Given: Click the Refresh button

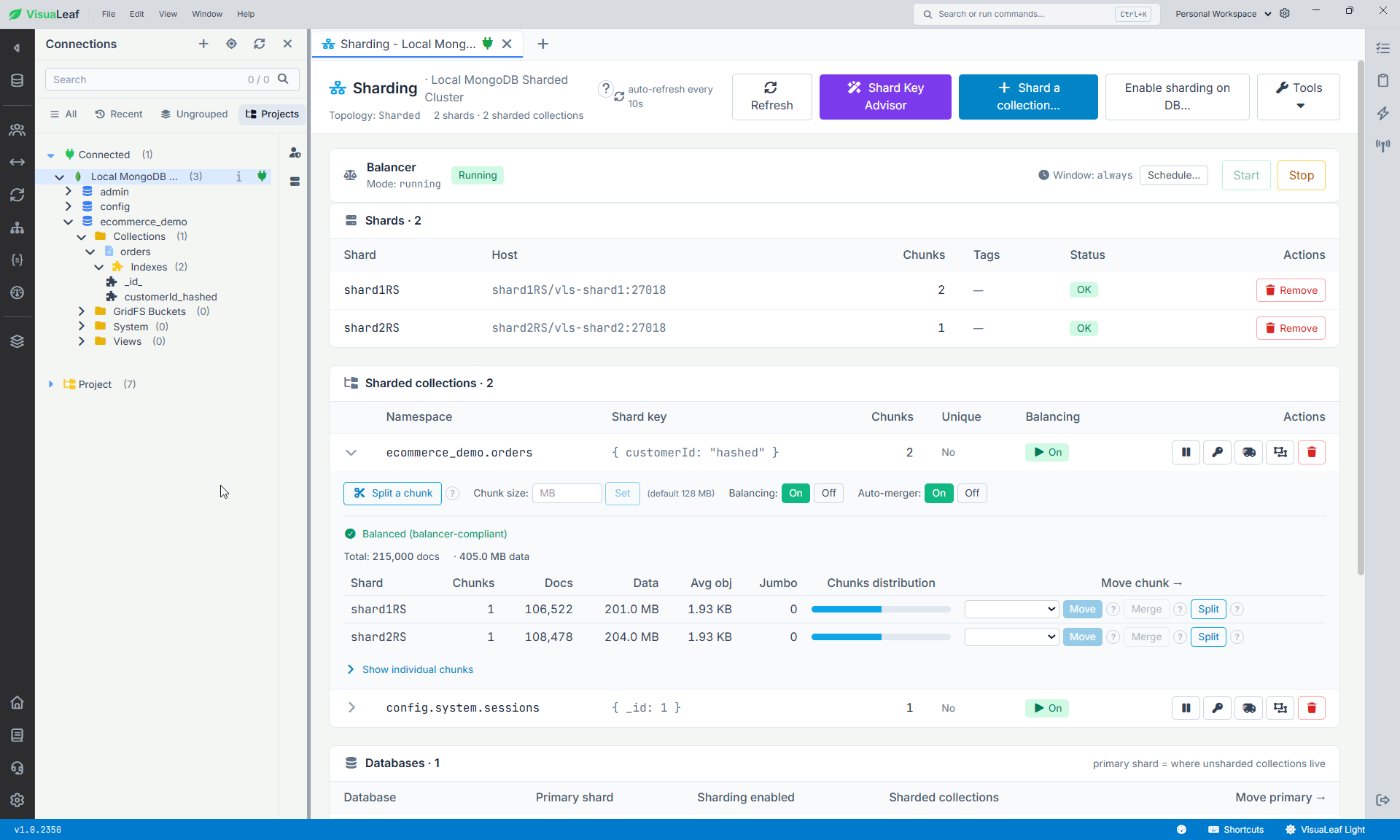Looking at the screenshot, I should (771, 96).
